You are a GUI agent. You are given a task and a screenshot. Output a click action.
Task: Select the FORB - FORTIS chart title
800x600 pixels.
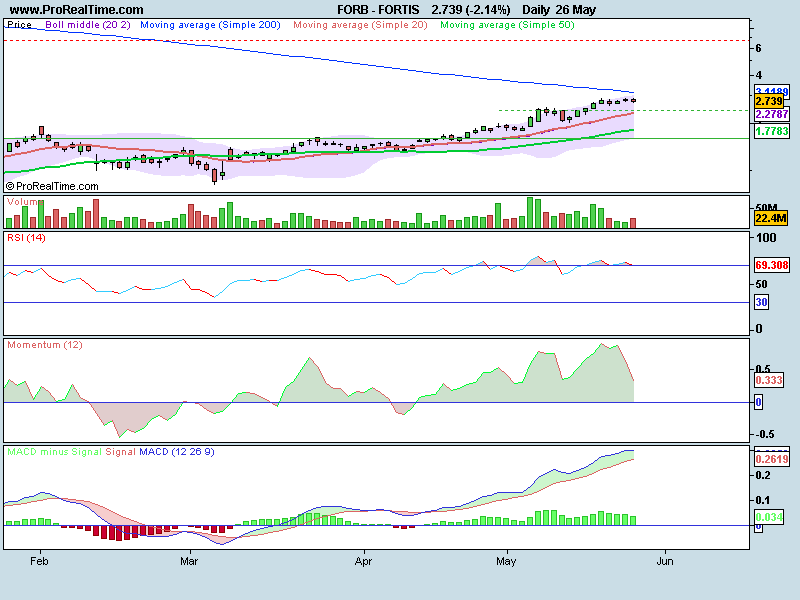pos(378,10)
